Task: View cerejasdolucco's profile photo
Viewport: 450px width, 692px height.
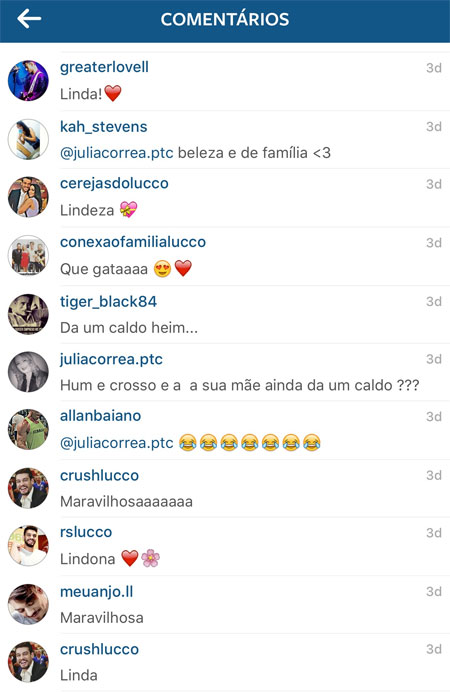Action: pos(28,197)
